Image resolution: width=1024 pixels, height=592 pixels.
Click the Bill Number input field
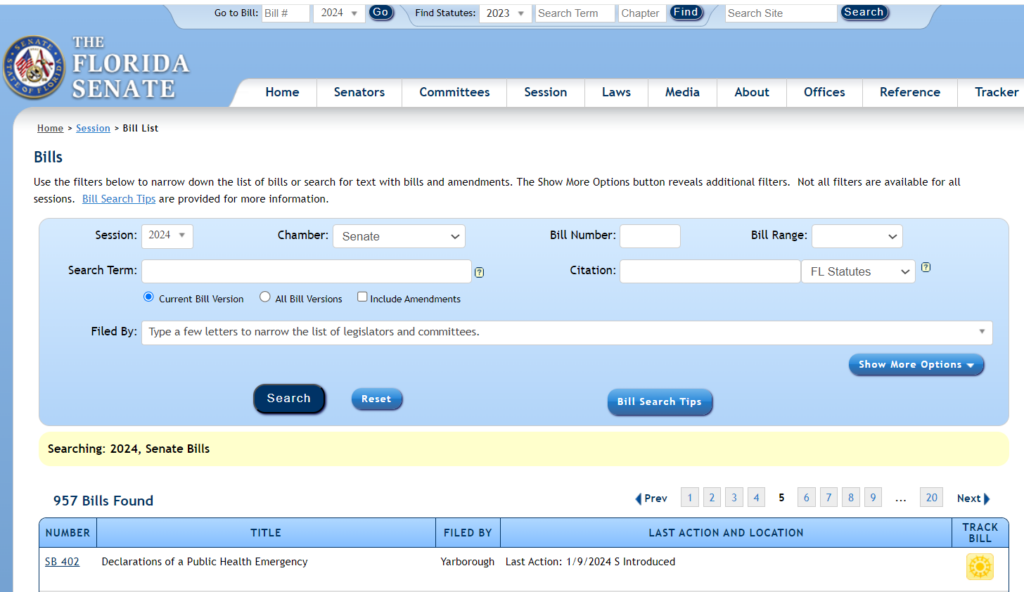650,236
